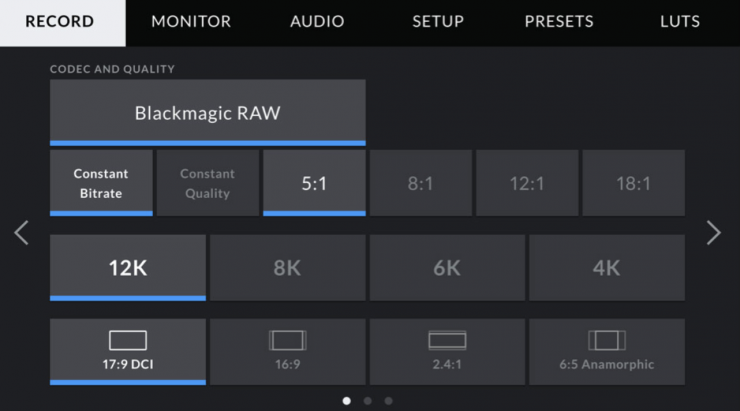
Task: Jump to second page indicator dot
Action: coord(367,401)
